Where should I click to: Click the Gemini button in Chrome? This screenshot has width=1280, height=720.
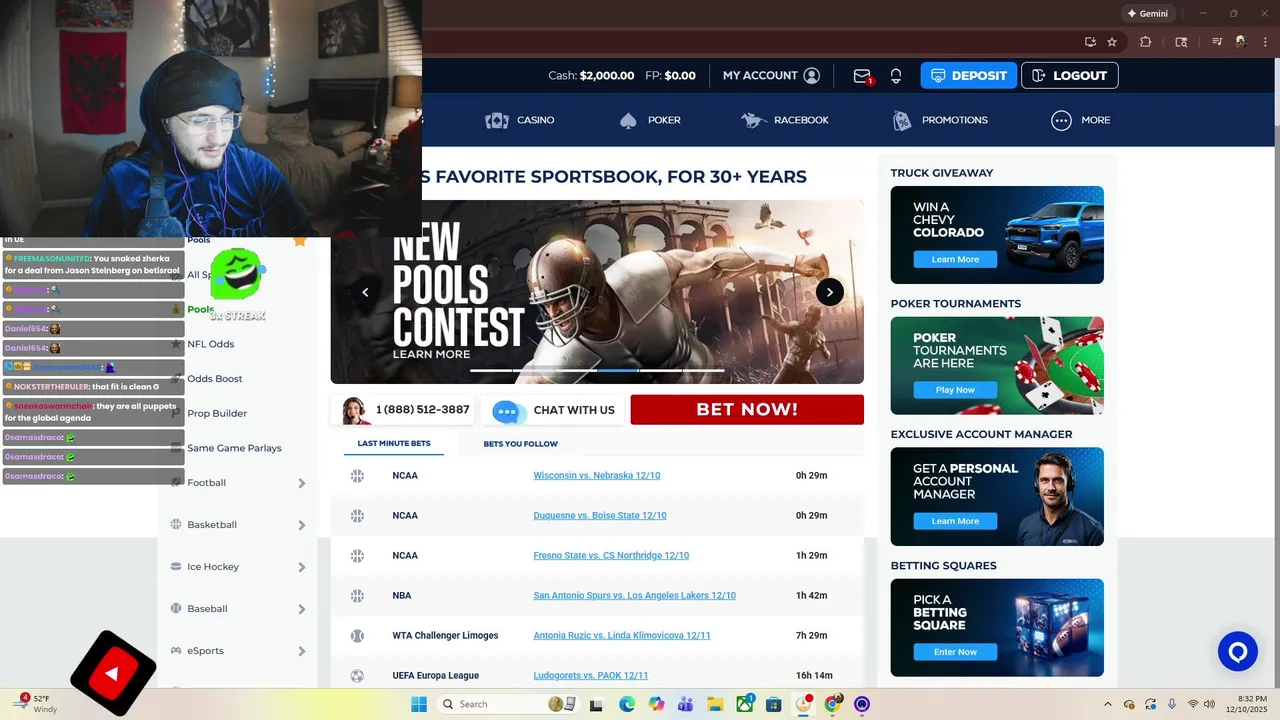(x=1147, y=13)
